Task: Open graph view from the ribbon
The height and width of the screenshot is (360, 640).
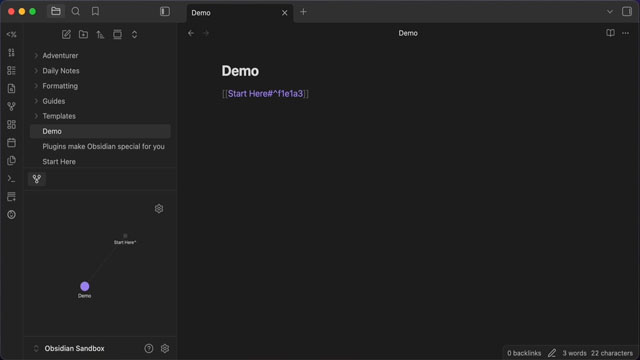Action: 11,107
